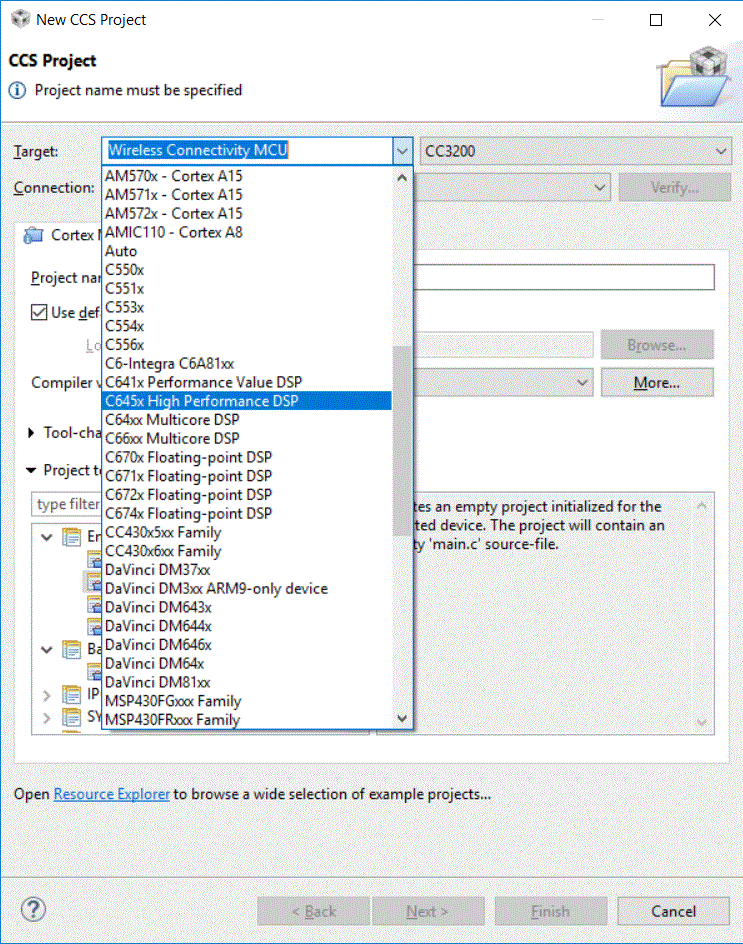Screen dimensions: 743x944
Task: Select MSP430FGxxx Family
Action: coord(247,701)
